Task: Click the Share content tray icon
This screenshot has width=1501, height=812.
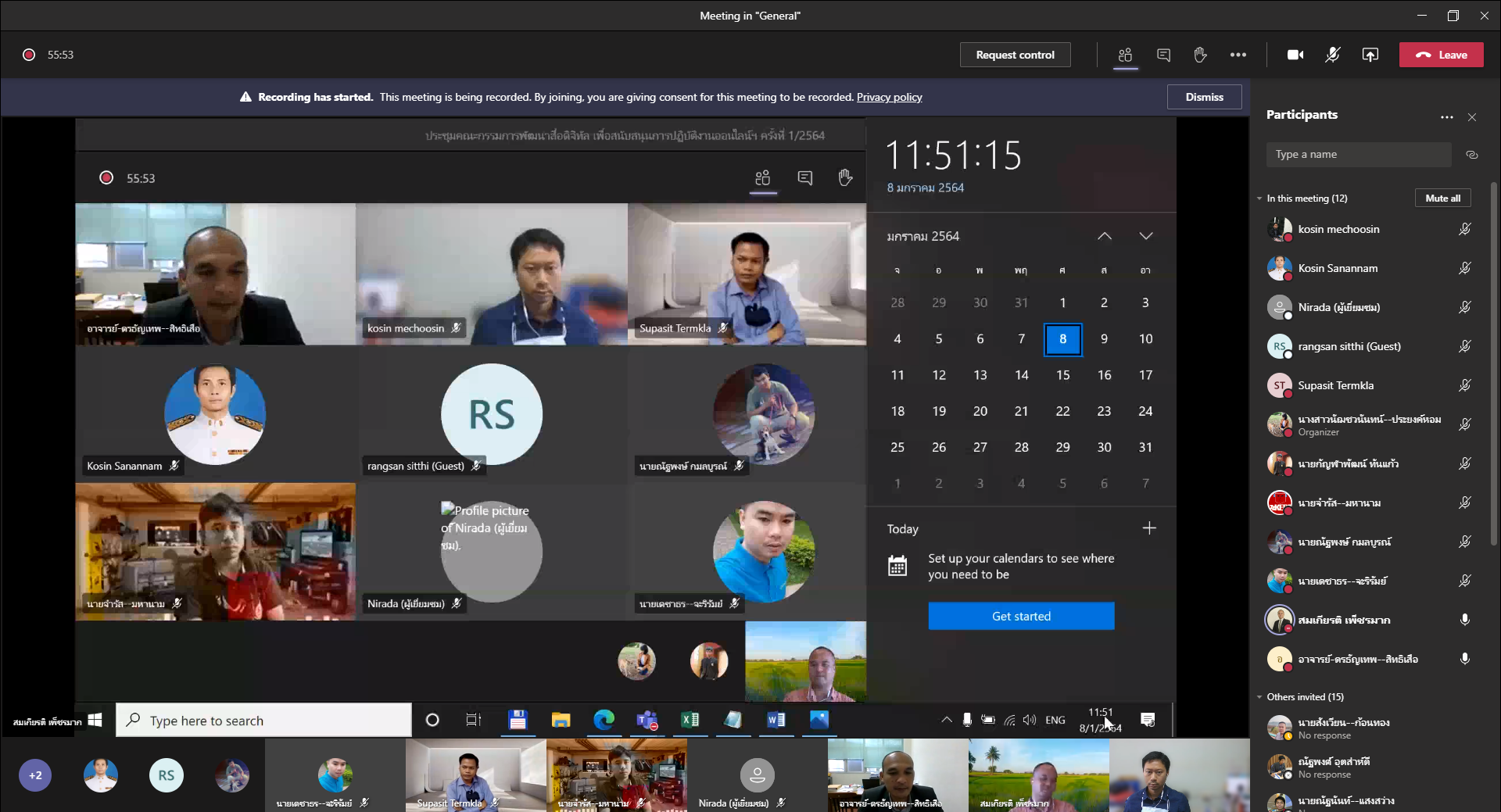Action: (x=1370, y=55)
